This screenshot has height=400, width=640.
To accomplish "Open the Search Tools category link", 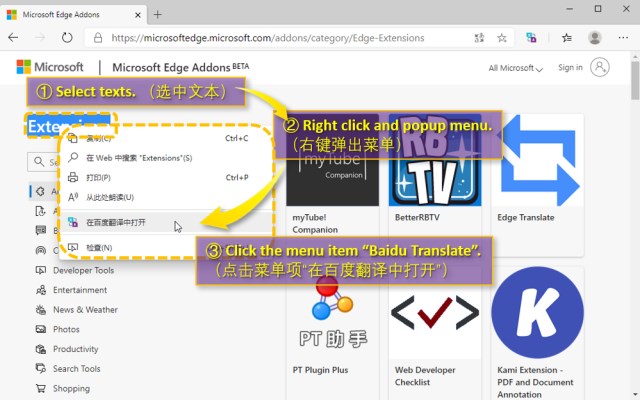I will pos(76,369).
